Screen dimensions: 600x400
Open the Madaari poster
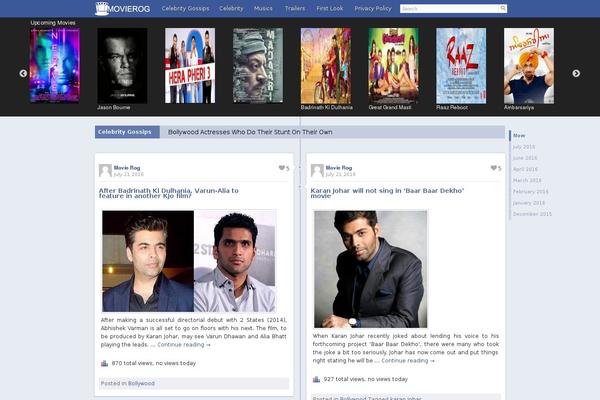pos(258,65)
